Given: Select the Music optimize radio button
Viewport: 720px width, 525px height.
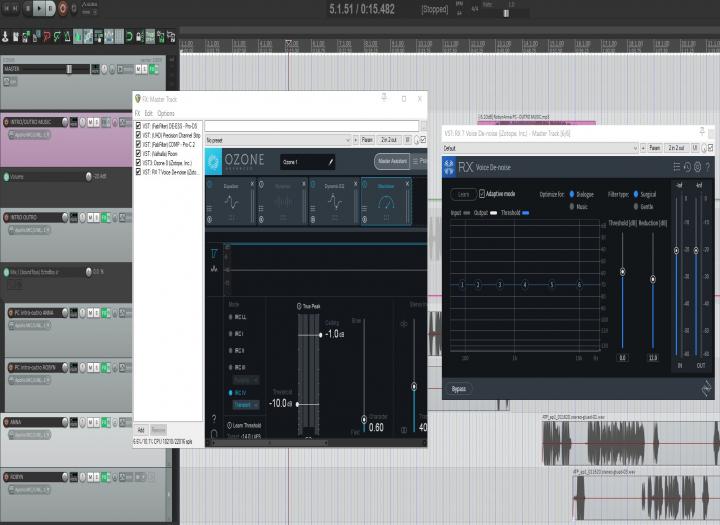Looking at the screenshot, I should 572,207.
